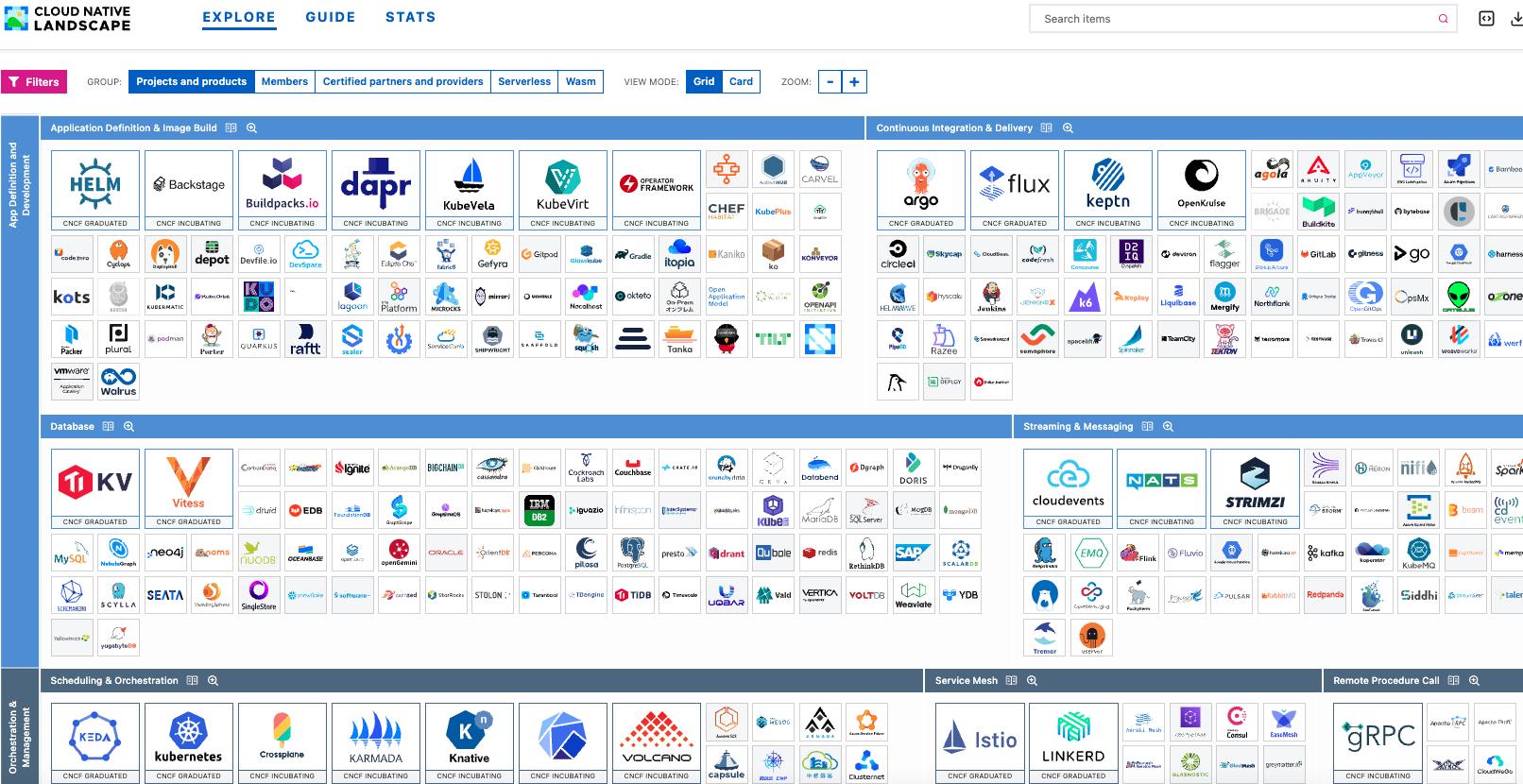Increase zoom with the plus button
This screenshot has height=784, width=1523.
coord(854,82)
